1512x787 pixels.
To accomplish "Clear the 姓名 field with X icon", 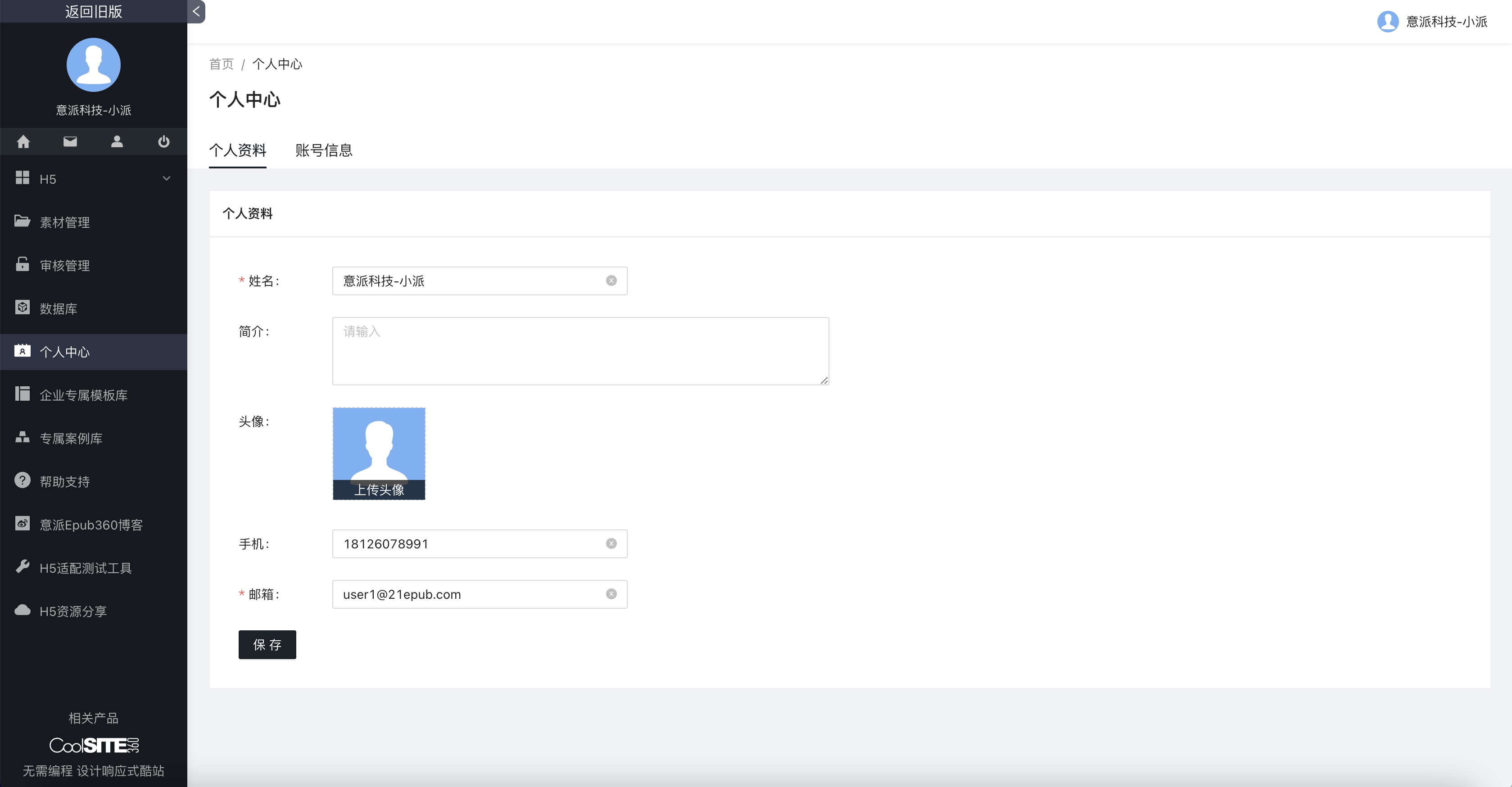I will [611, 280].
